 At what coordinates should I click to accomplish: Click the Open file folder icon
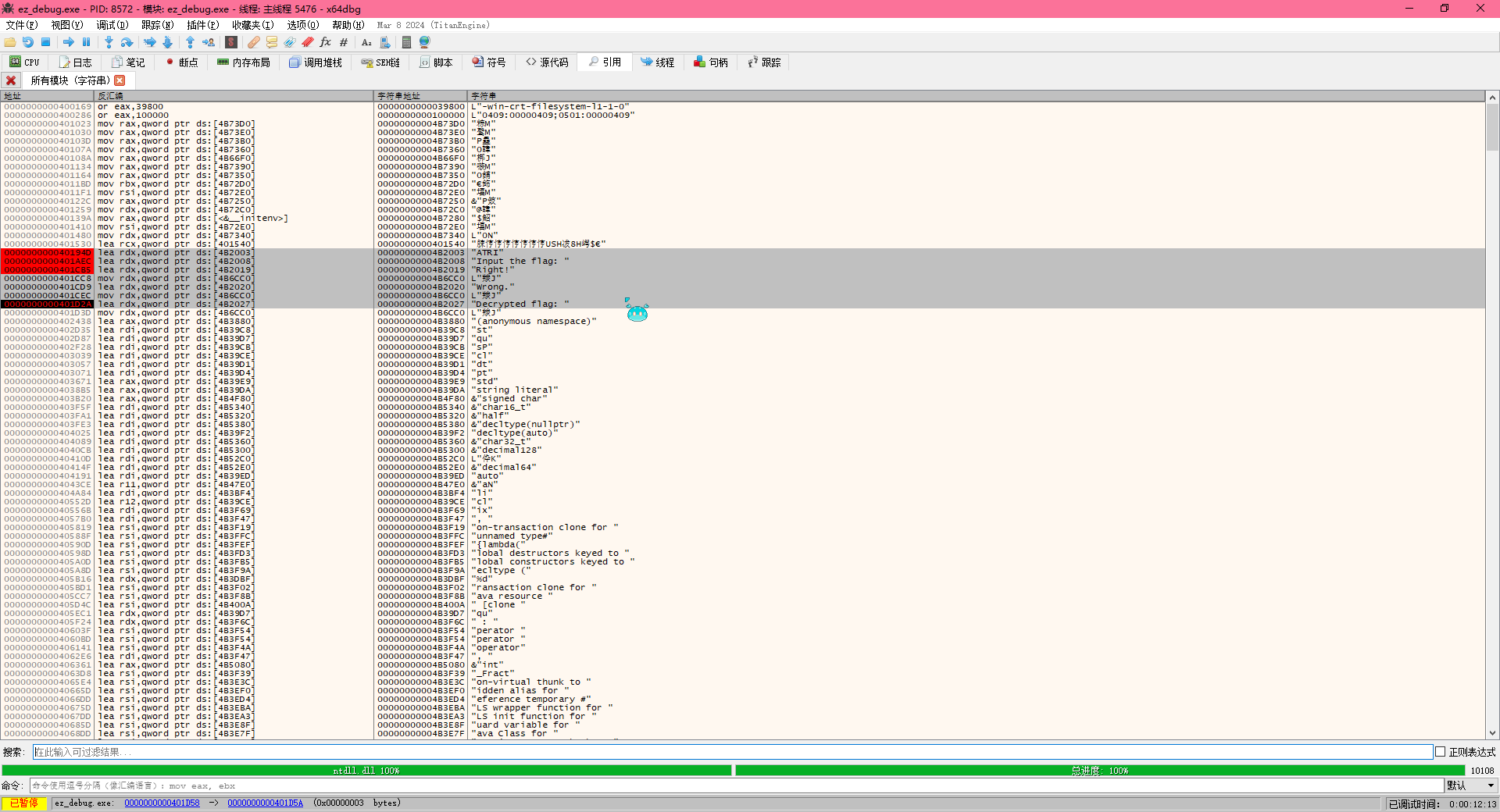(x=10, y=42)
